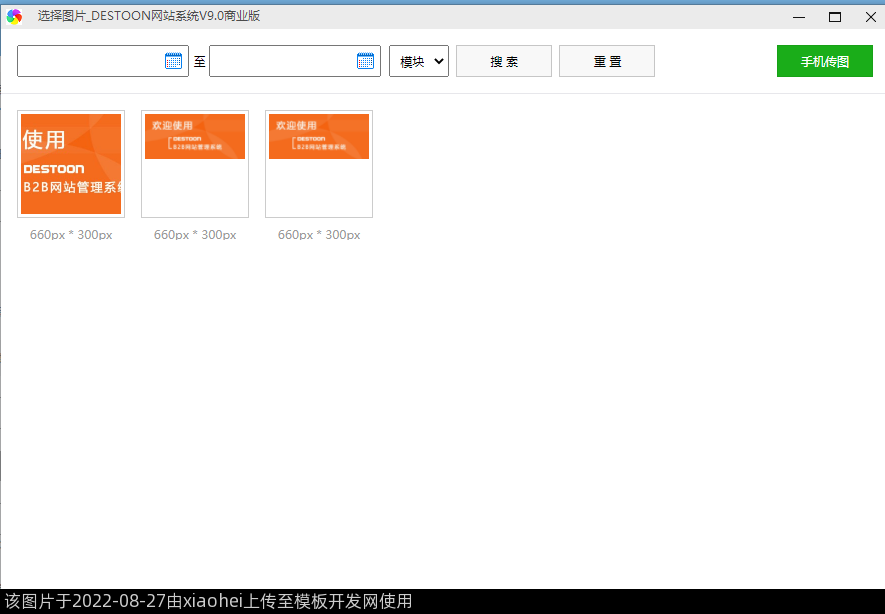This screenshot has width=885, height=614.
Task: Click the bottom upload info caption
Action: click(x=208, y=601)
